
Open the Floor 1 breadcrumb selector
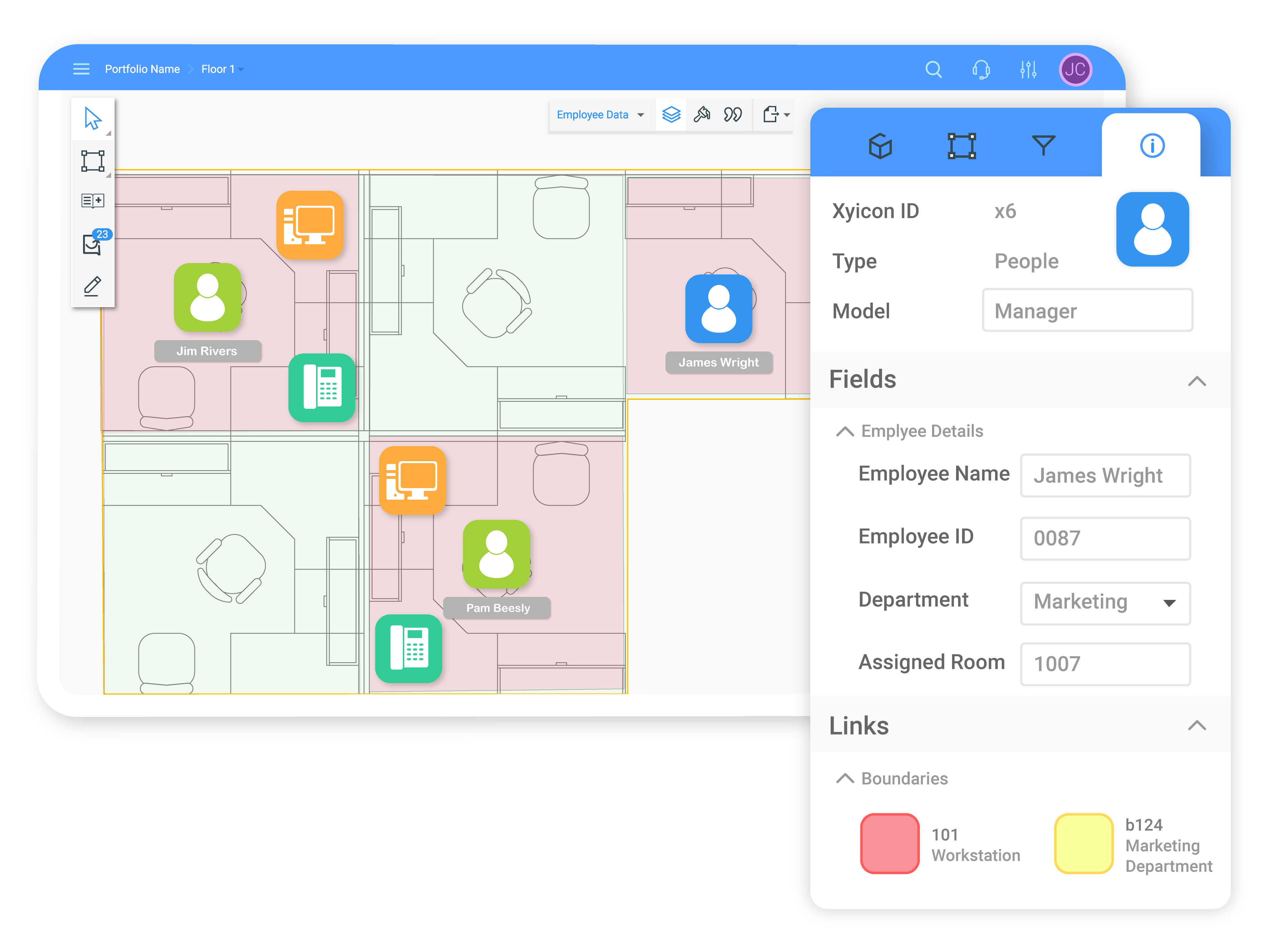coord(222,69)
